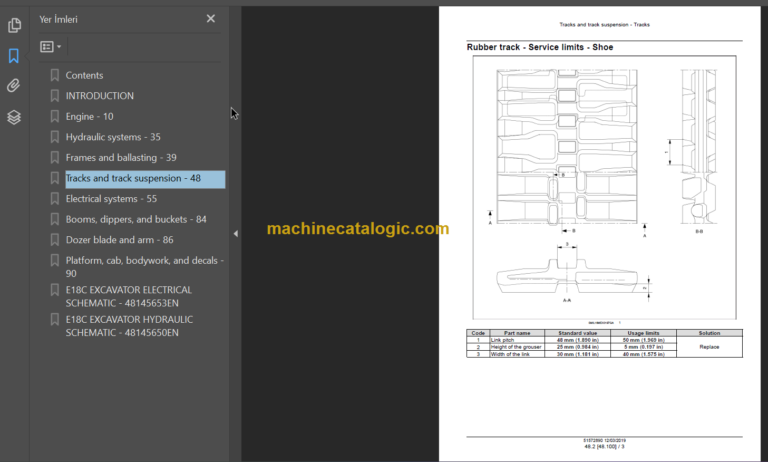768x462 pixels.
Task: Select Tracks and track suspension - 48
Action: [x=145, y=179]
